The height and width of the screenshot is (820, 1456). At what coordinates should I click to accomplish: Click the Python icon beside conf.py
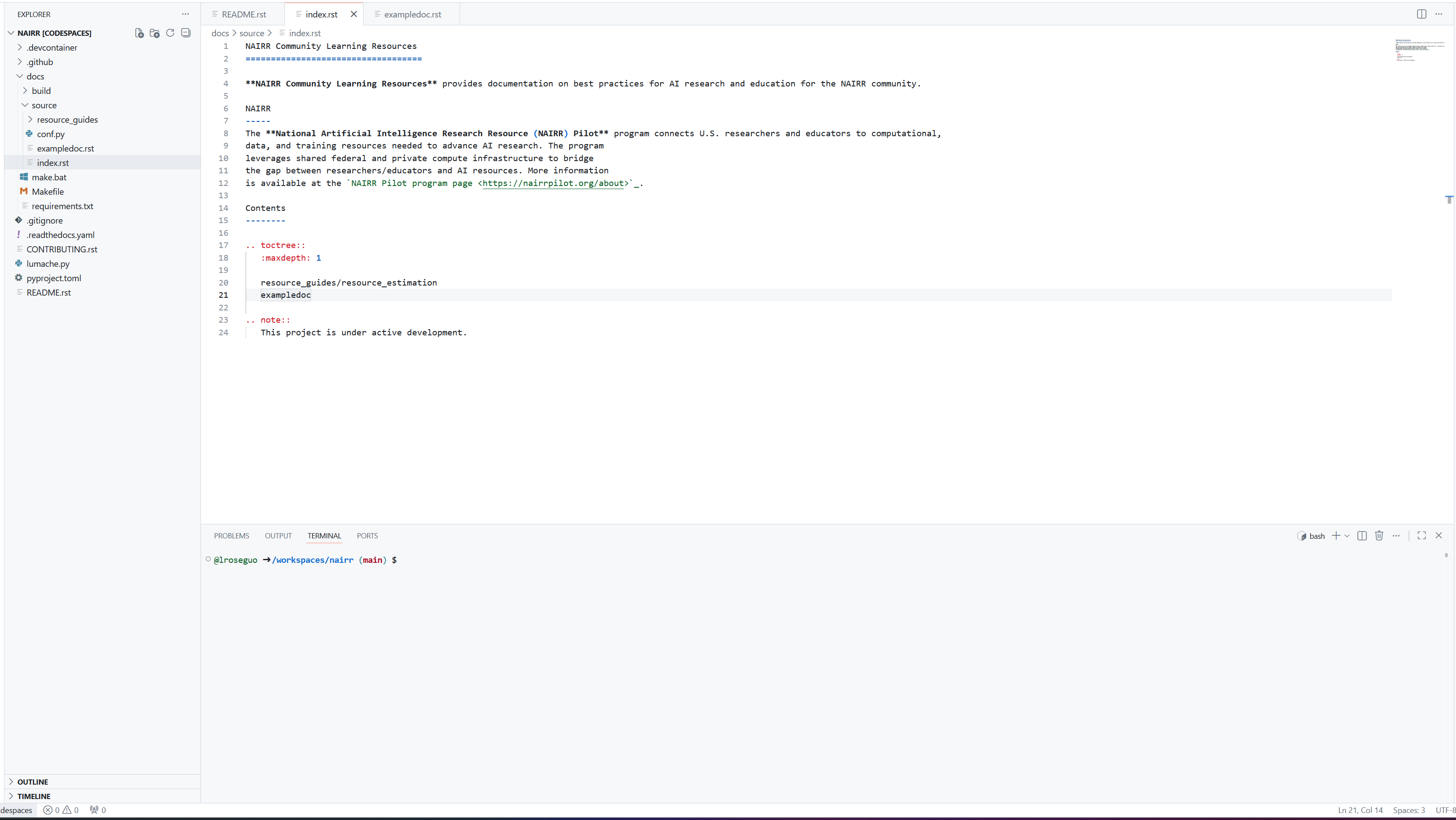pos(29,134)
